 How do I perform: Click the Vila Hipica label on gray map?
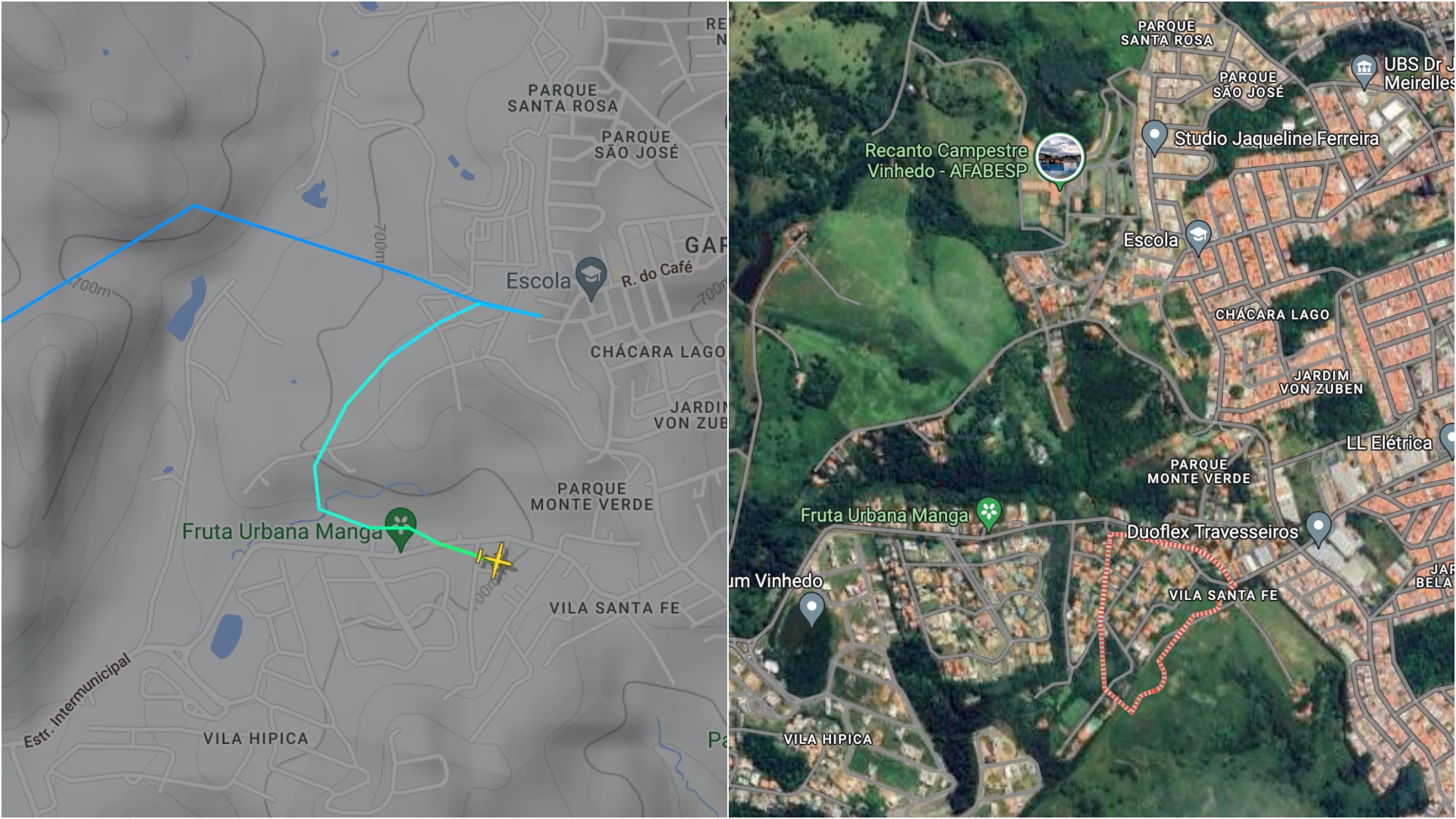pyautogui.click(x=256, y=739)
